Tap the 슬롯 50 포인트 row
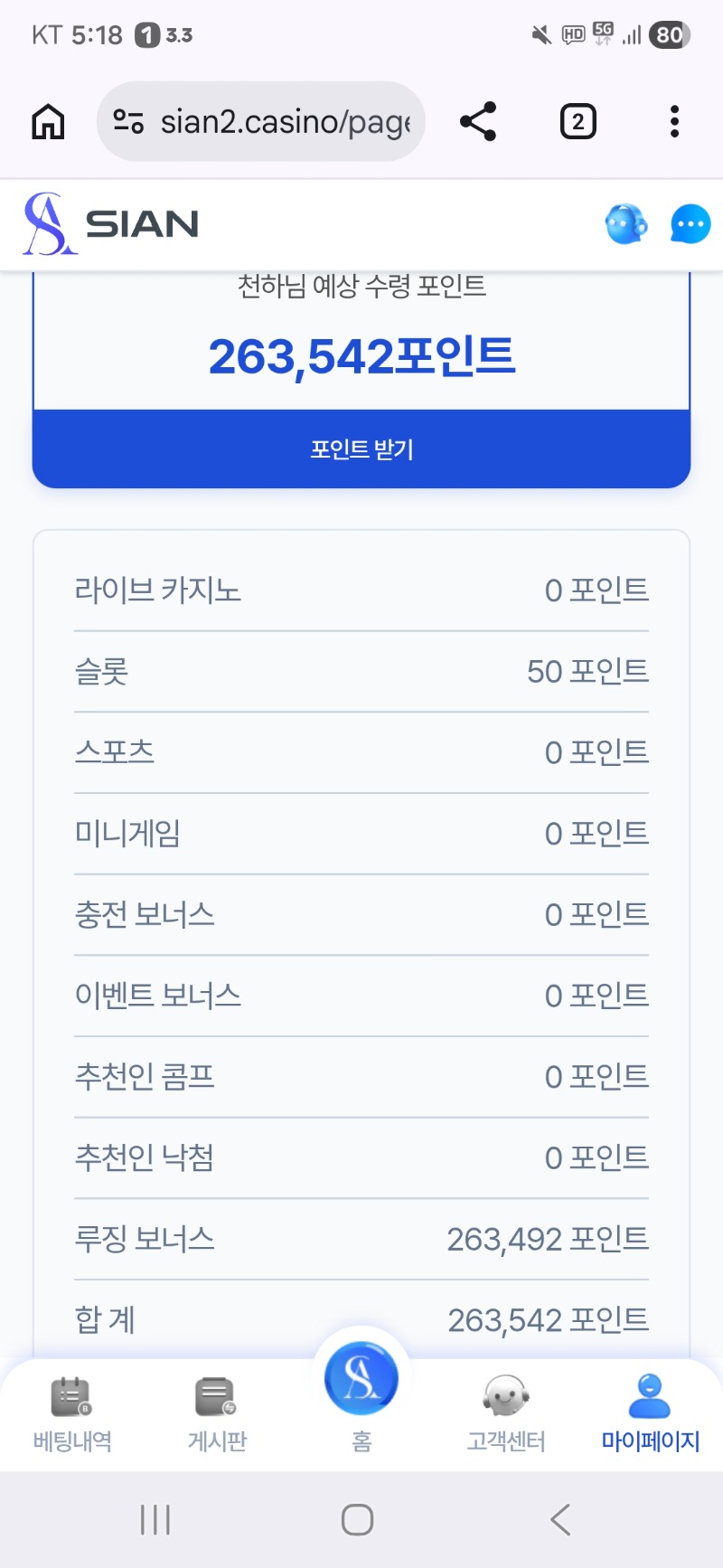The image size is (723, 1568). (x=361, y=671)
